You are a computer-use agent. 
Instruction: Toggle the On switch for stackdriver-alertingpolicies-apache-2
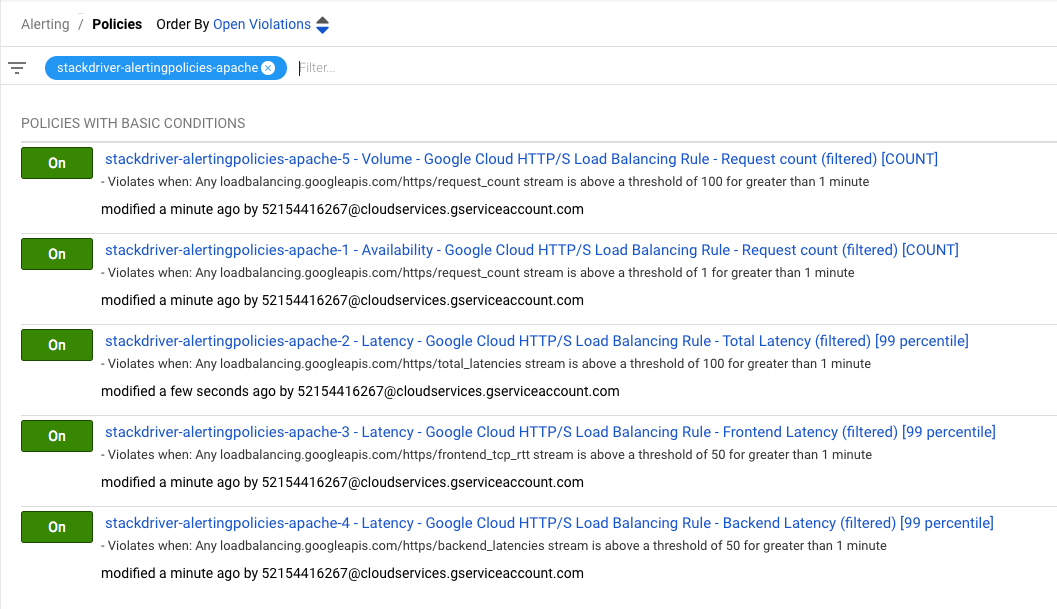[x=56, y=344]
